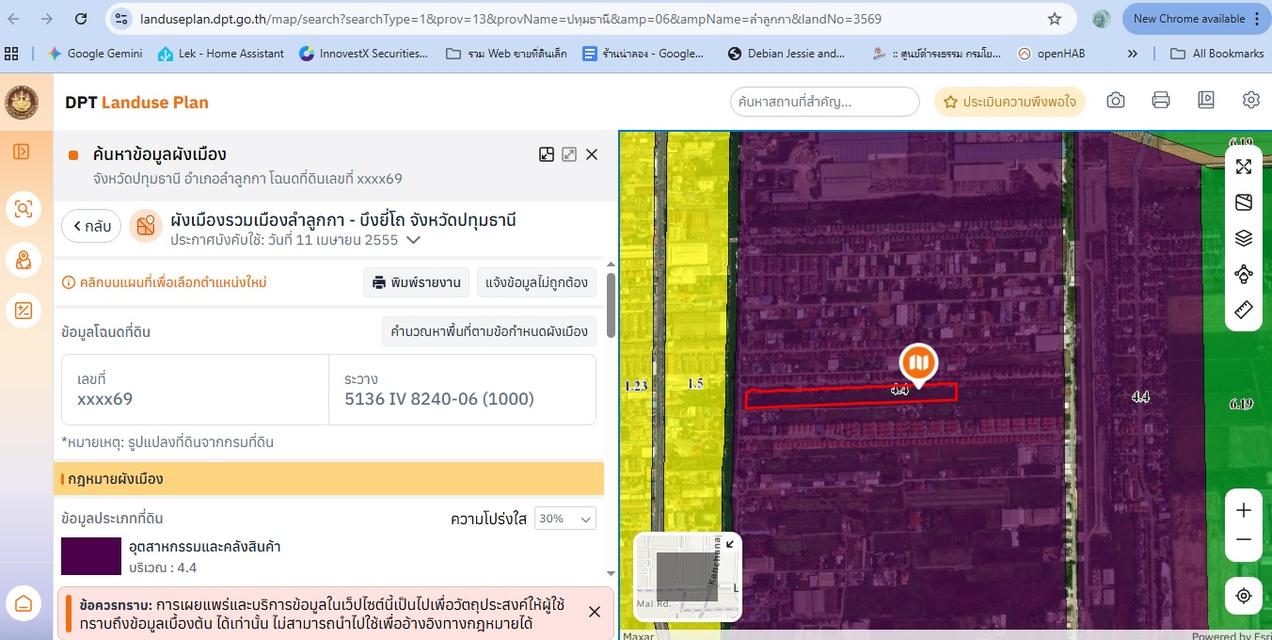Screen dimensions: 1272x640
Task: Expand the overview minimap arrow
Action: [x=729, y=544]
